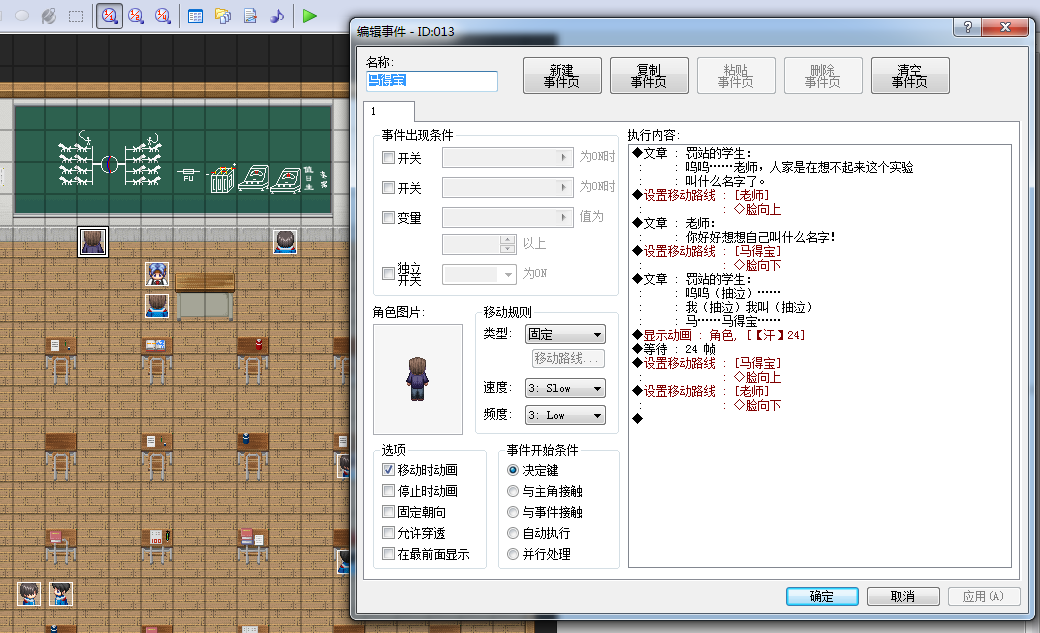This screenshot has width=1040, height=633.
Task: Set map zoom to 1/2 scale
Action: click(x=136, y=16)
